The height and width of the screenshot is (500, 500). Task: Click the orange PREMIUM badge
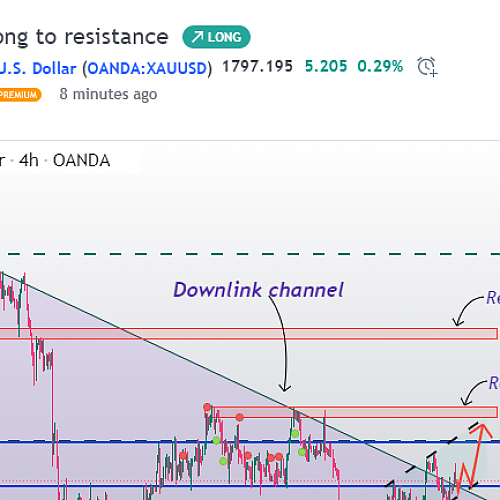point(19,95)
